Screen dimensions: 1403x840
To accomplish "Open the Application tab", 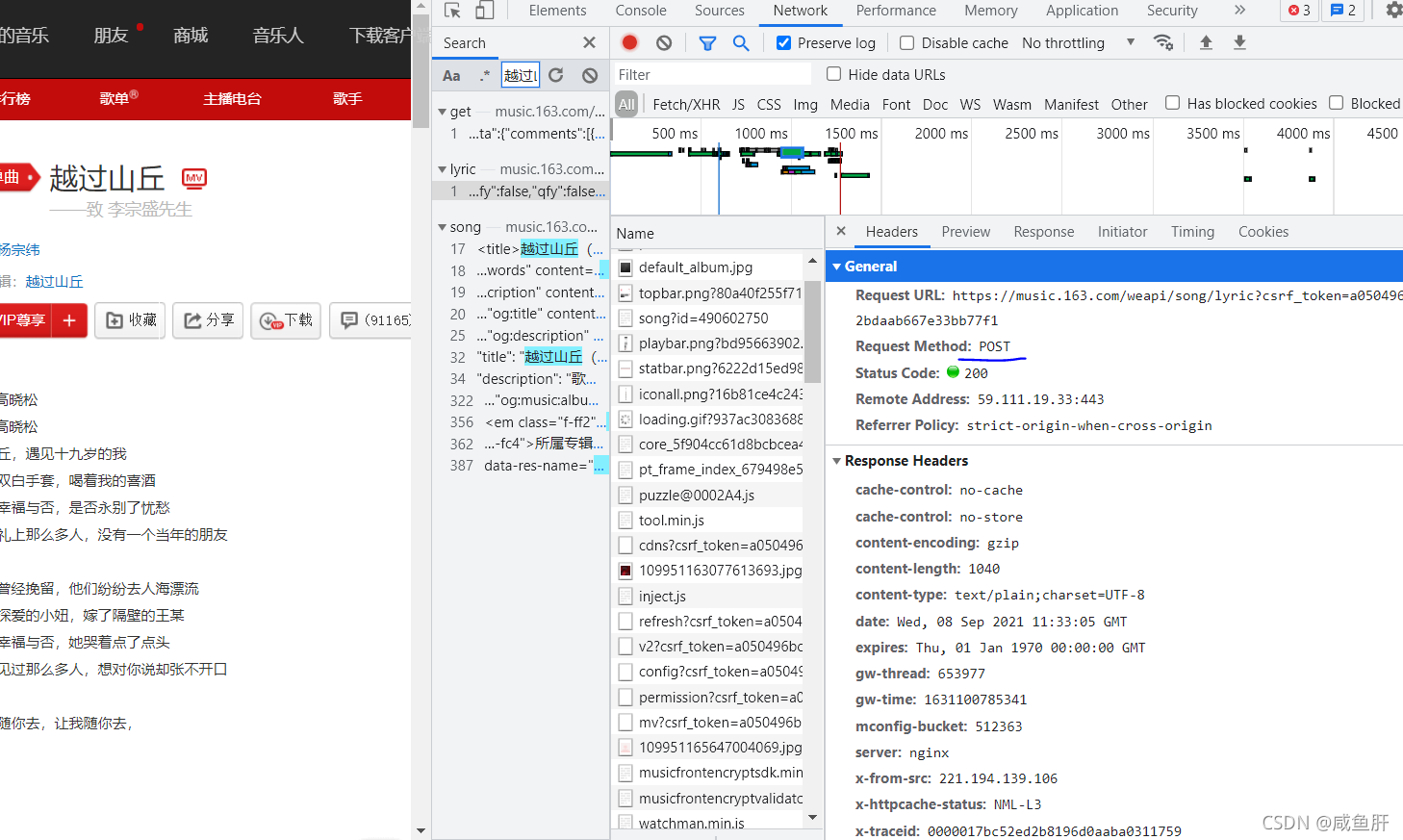I will (1082, 11).
